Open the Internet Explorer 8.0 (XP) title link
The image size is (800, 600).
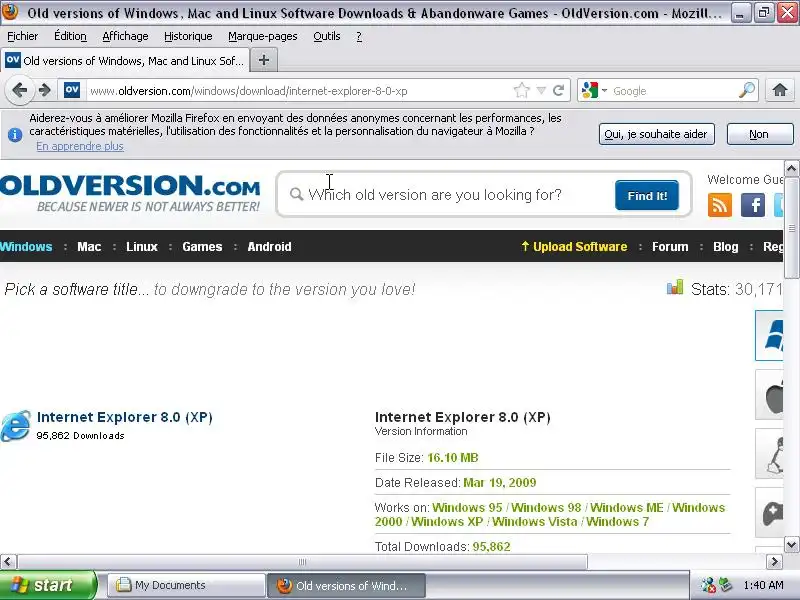(x=124, y=417)
